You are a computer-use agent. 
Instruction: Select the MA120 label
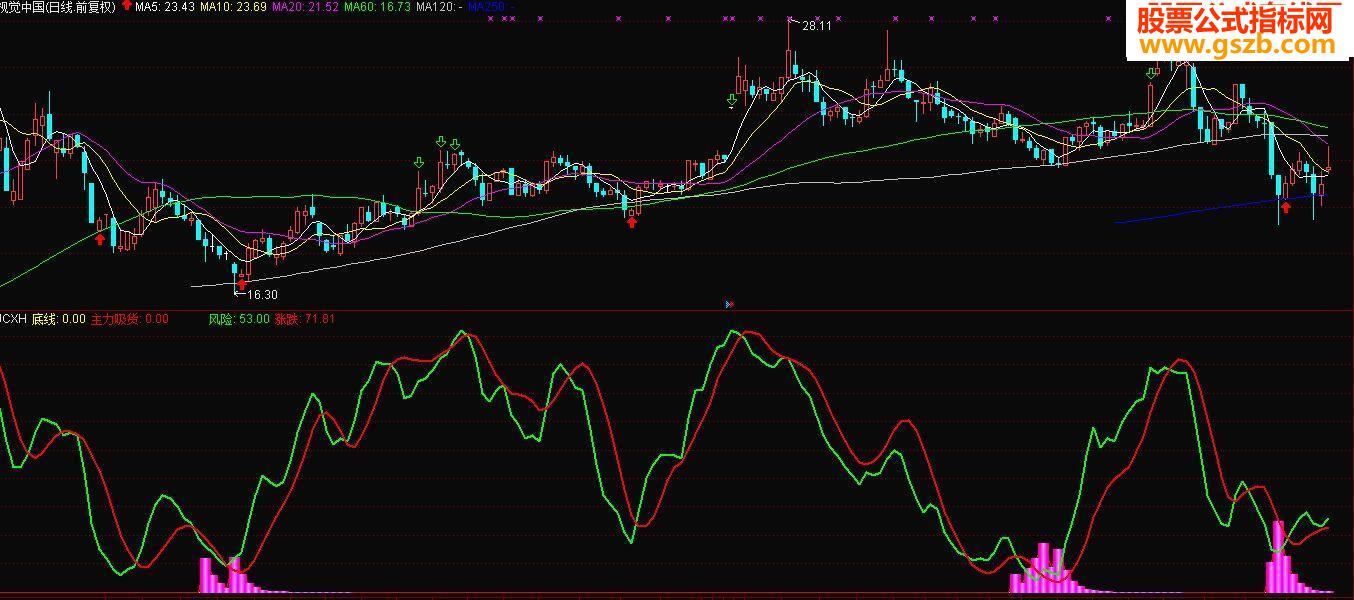click(x=437, y=7)
